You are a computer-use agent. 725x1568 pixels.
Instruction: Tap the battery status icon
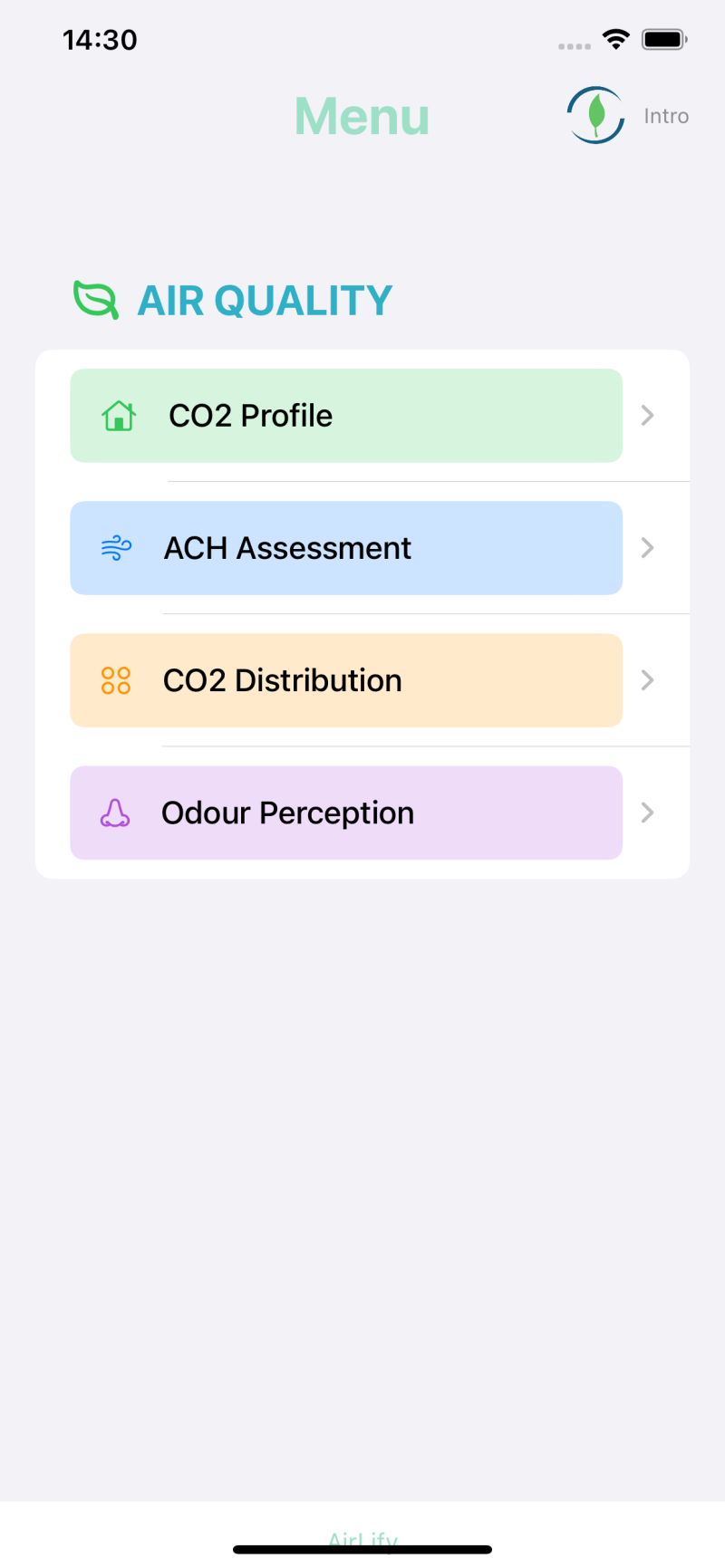click(x=664, y=39)
